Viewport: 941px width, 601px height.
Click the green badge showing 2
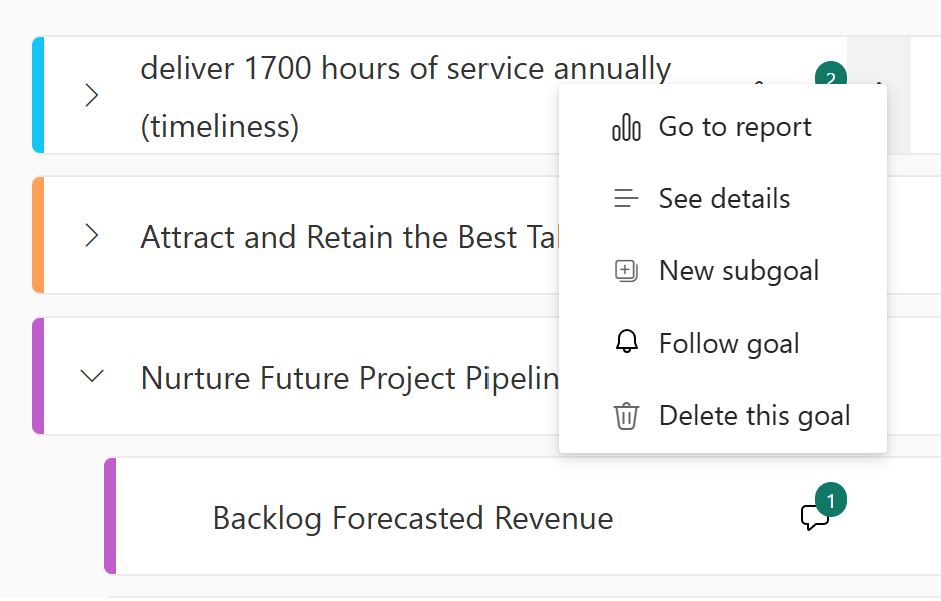(830, 77)
